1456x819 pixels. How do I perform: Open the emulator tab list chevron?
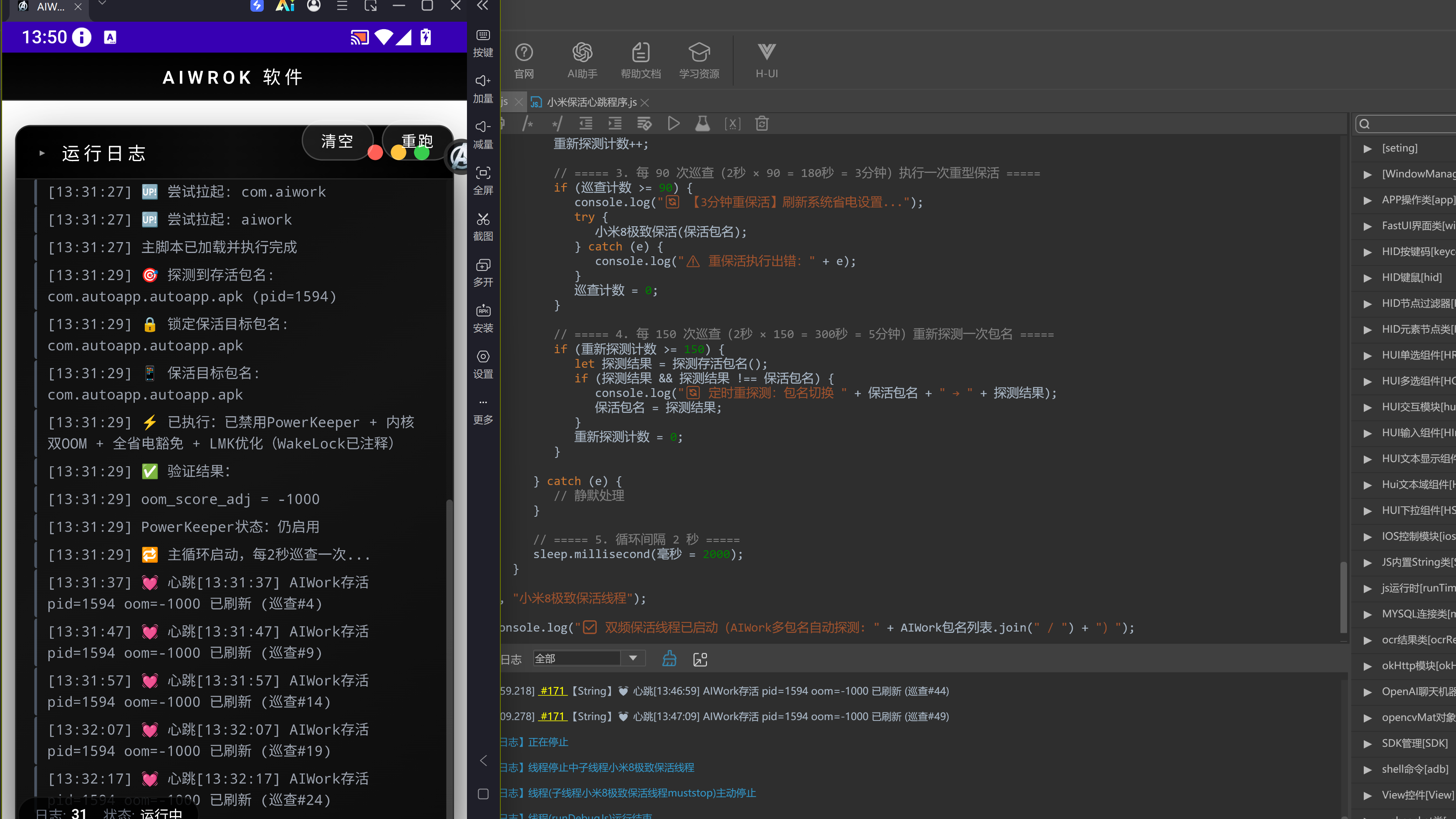tap(102, 4)
